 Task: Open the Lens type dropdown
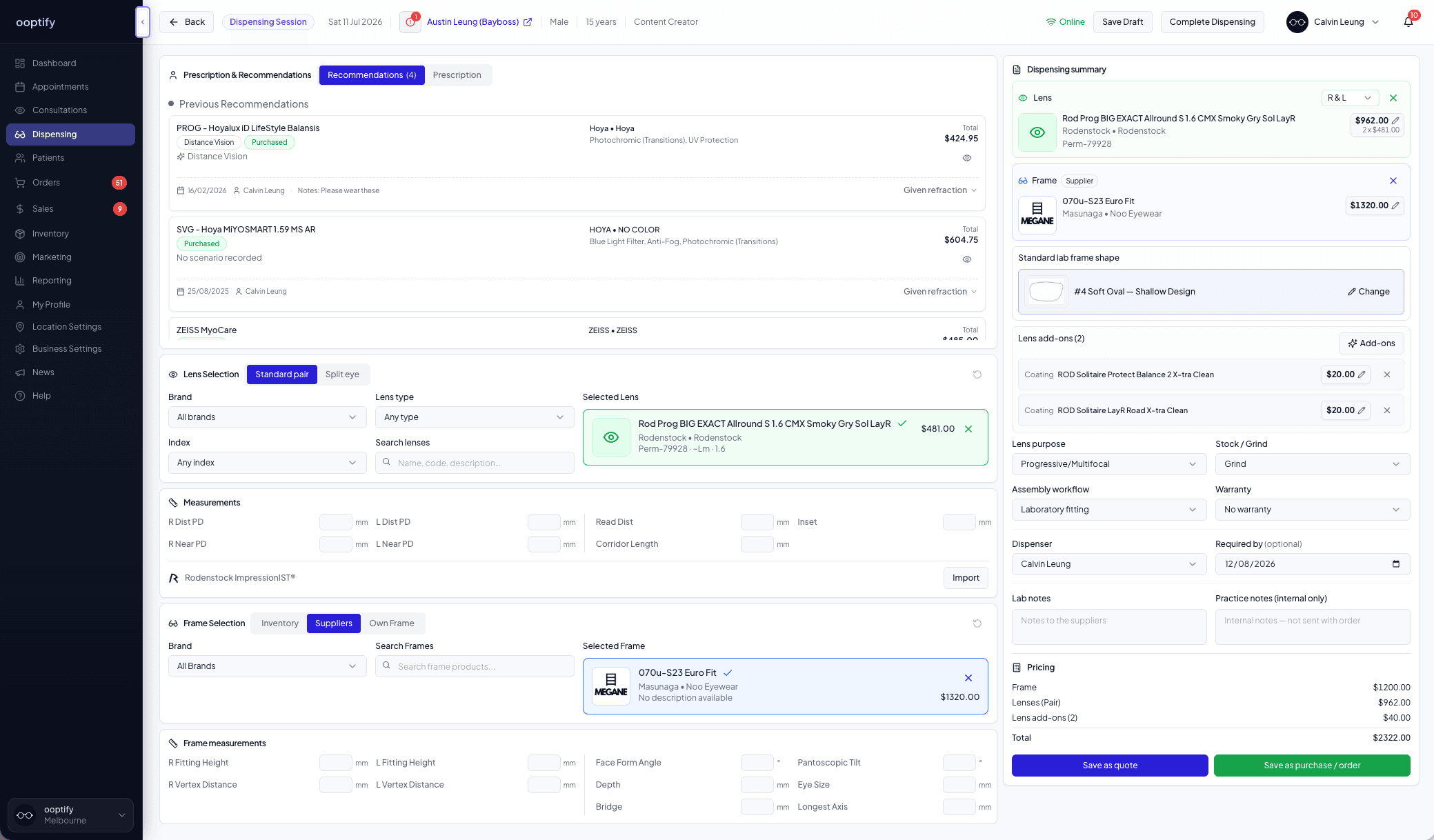(475, 417)
